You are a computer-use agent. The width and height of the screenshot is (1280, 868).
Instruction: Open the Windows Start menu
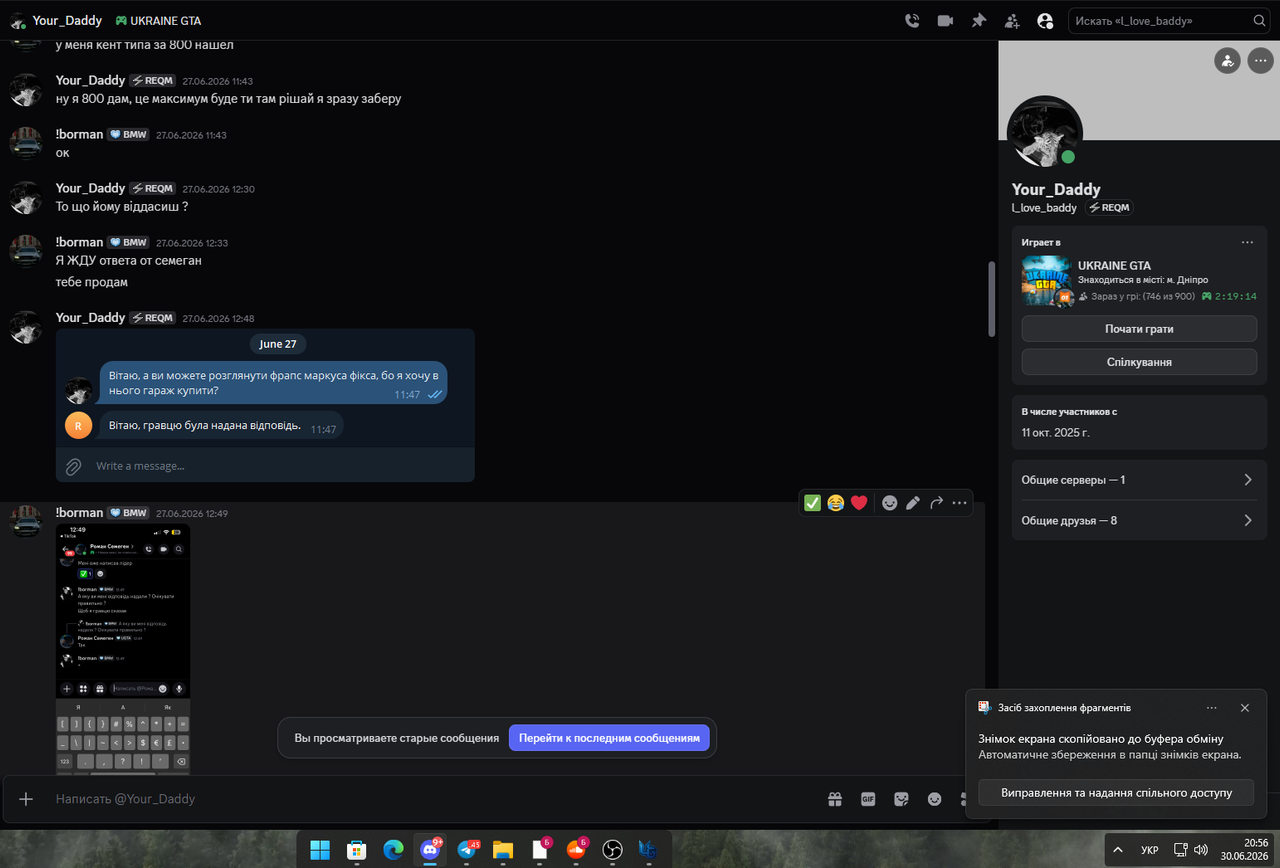[x=320, y=850]
